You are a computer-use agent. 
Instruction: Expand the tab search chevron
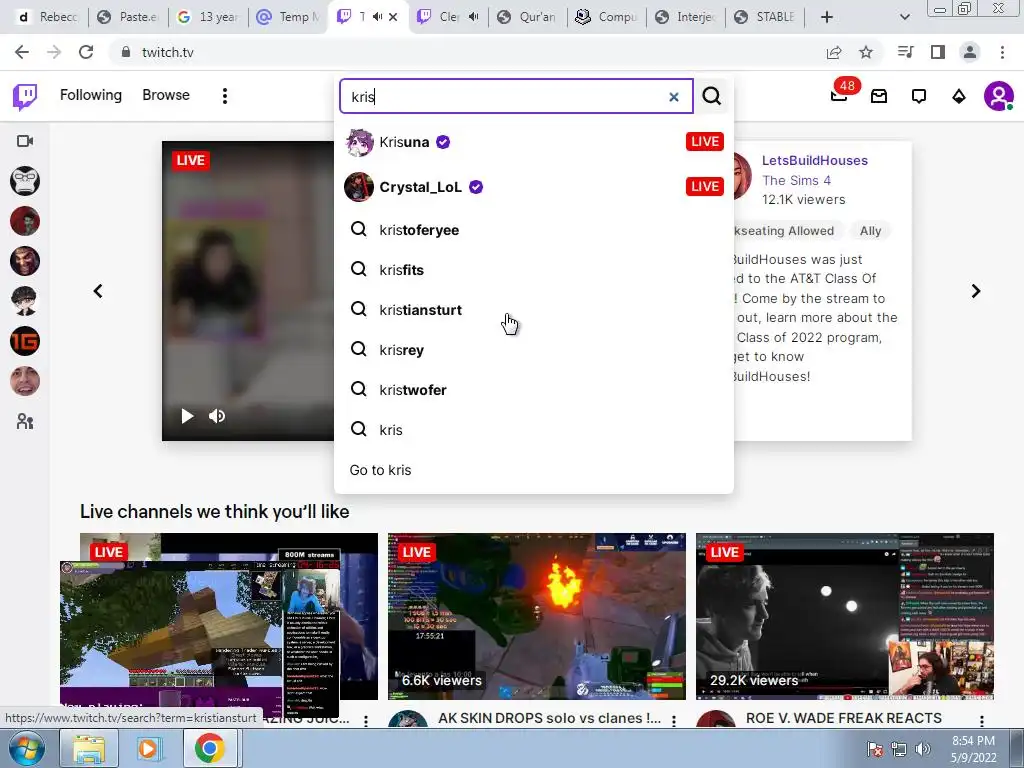pos(904,17)
